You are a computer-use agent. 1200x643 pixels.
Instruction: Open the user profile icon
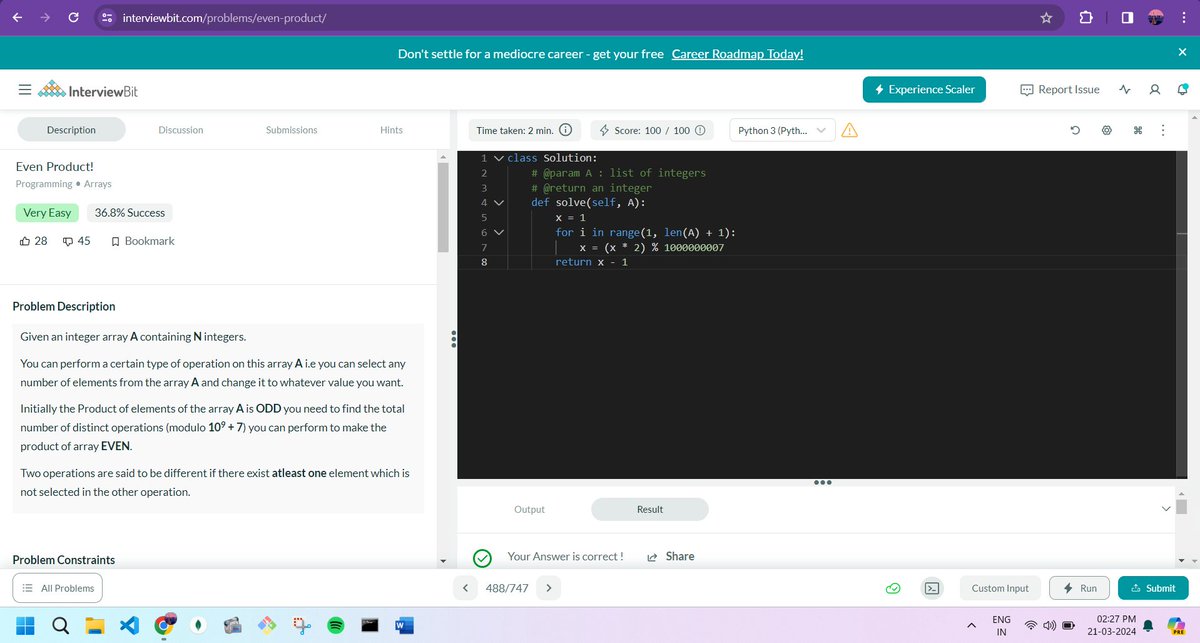(x=1154, y=90)
